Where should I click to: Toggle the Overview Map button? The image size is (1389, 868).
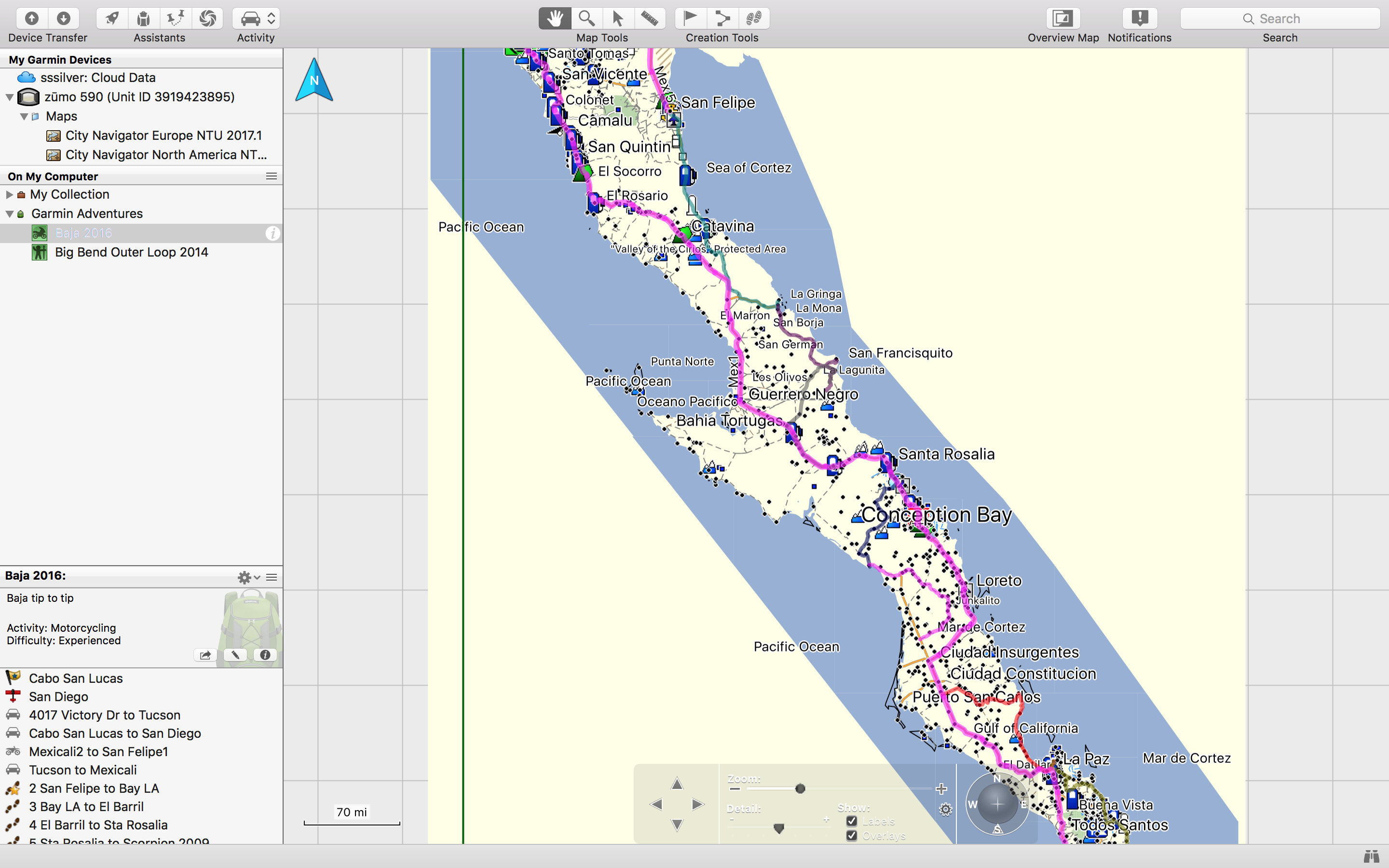pos(1062,18)
